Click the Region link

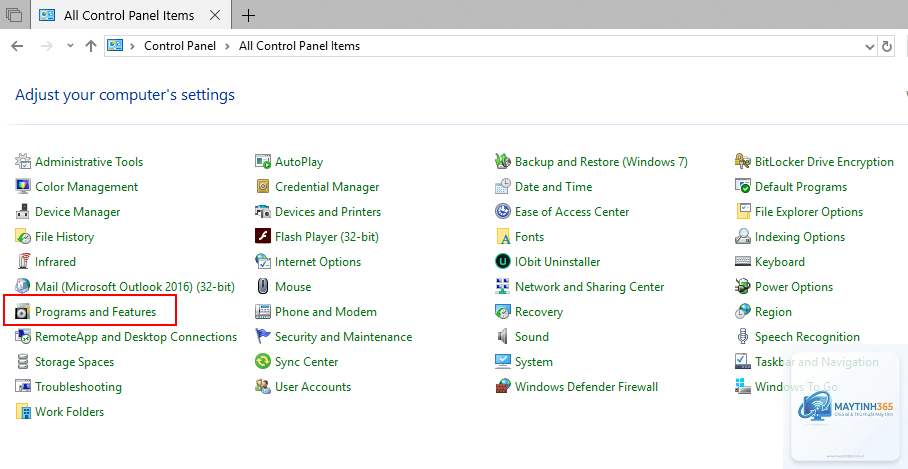pyautogui.click(x=773, y=312)
